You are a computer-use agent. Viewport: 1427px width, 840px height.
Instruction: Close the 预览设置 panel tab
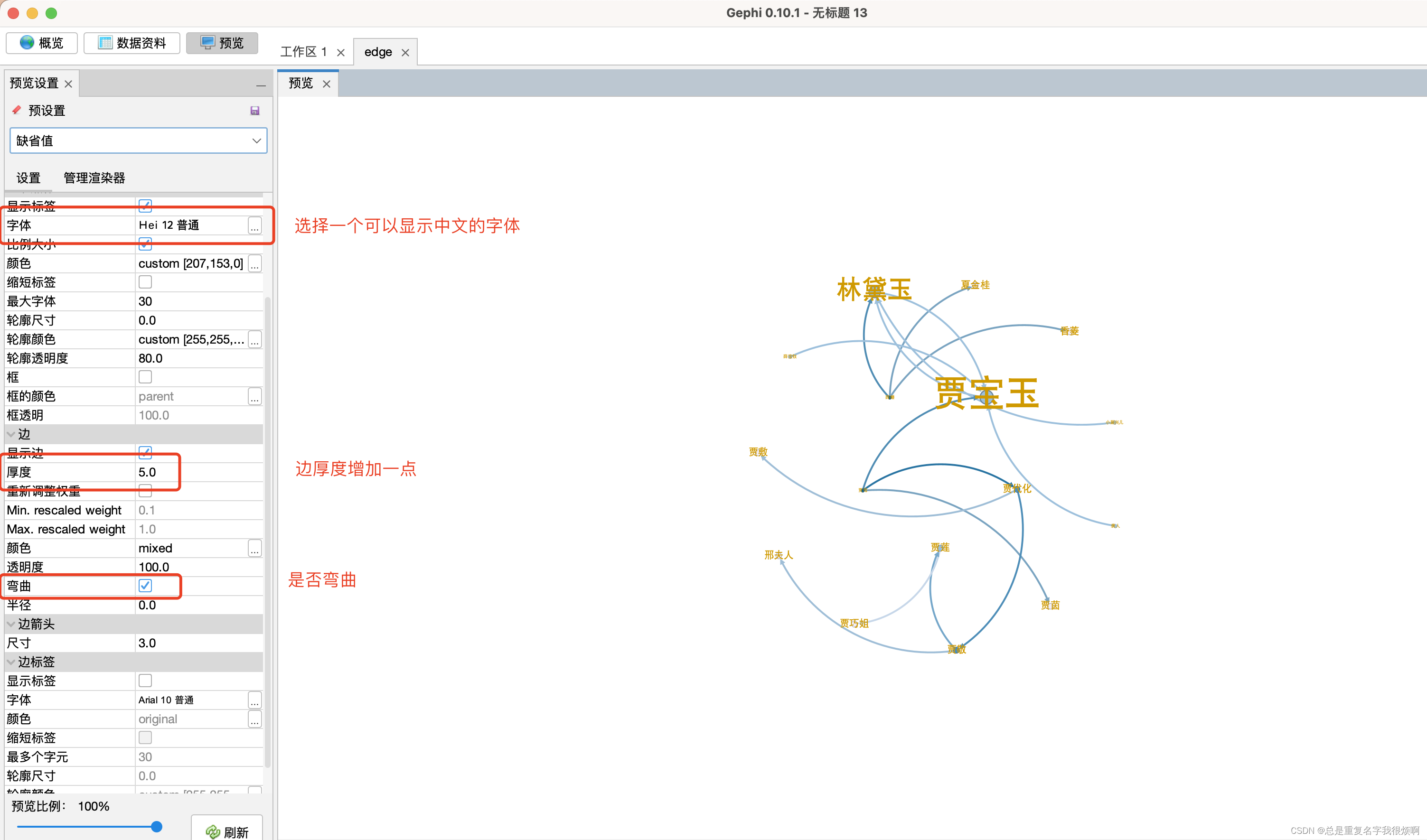click(68, 84)
